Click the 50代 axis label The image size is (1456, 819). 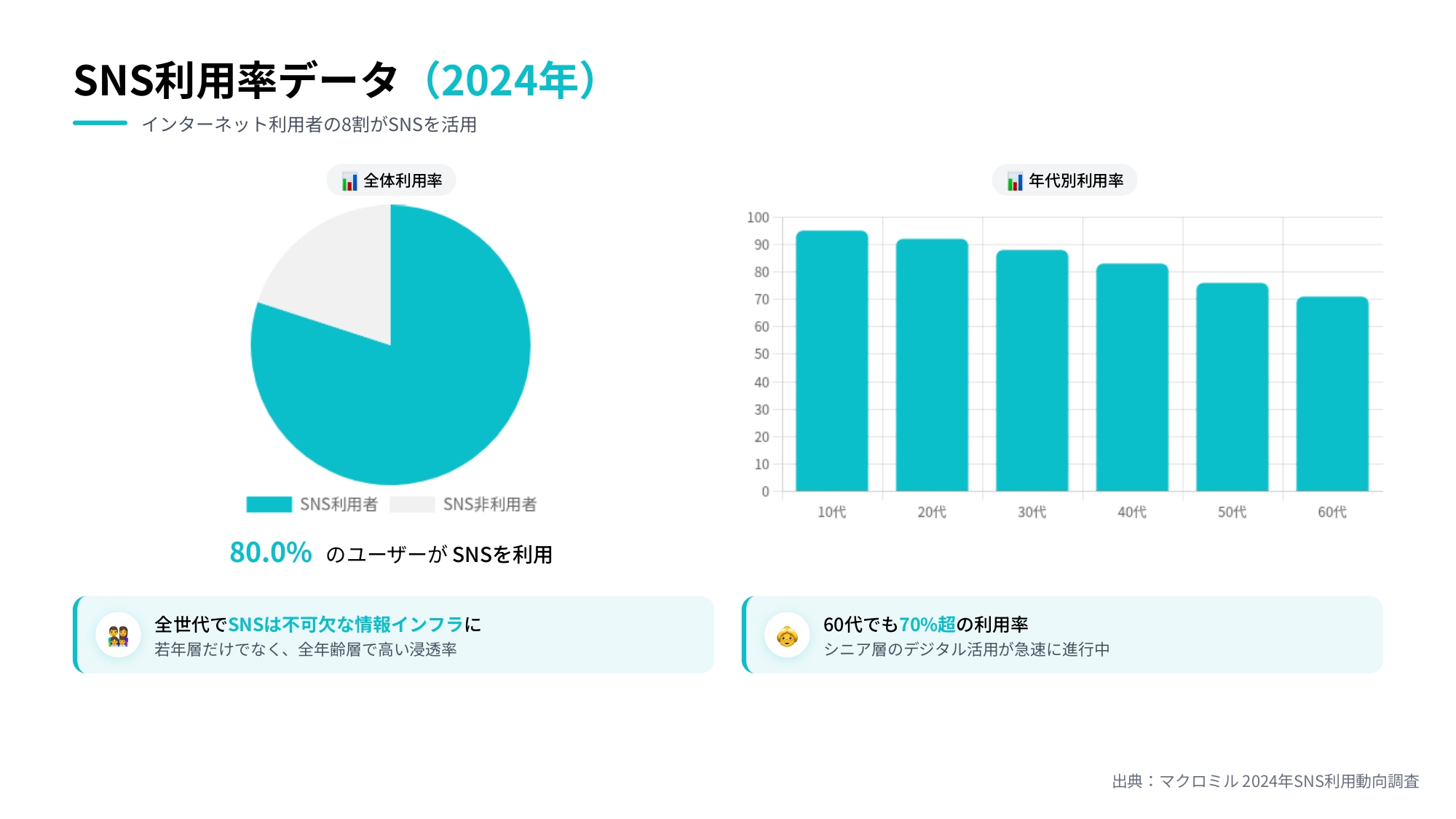click(x=1233, y=512)
